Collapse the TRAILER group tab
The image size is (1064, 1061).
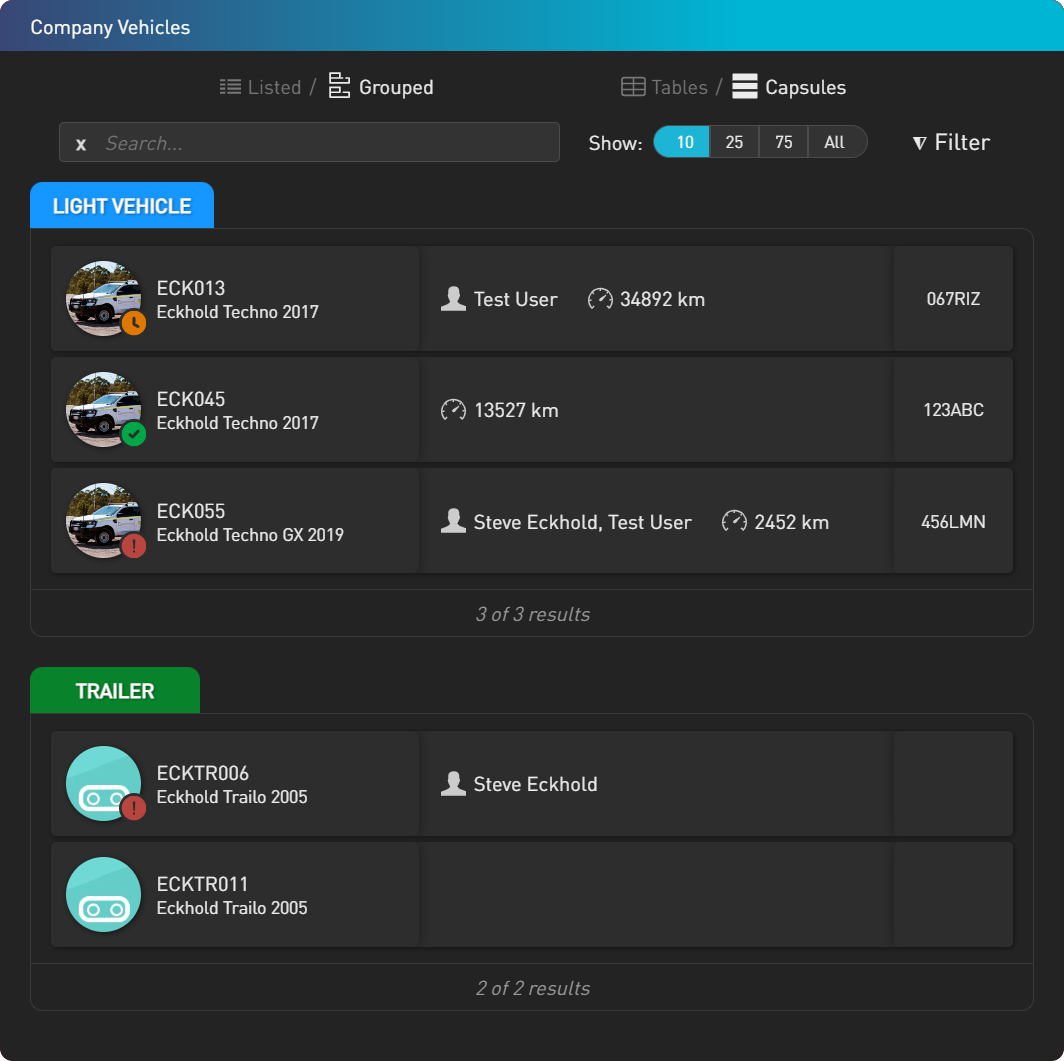pyautogui.click(x=115, y=691)
